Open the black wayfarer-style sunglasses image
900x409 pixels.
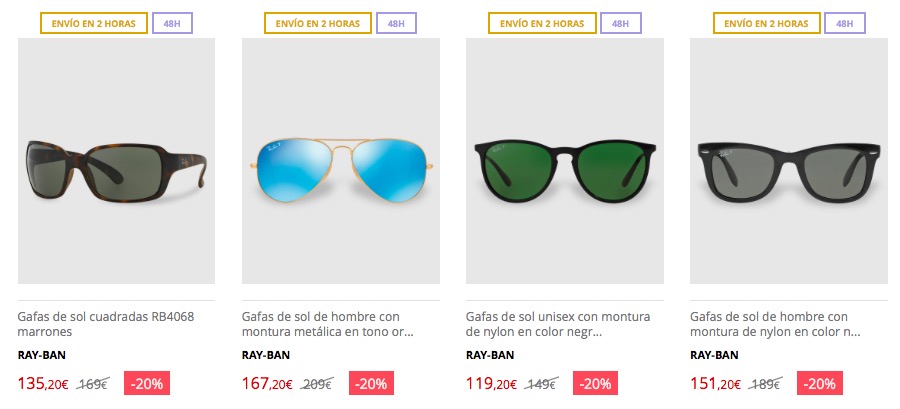[x=789, y=161]
